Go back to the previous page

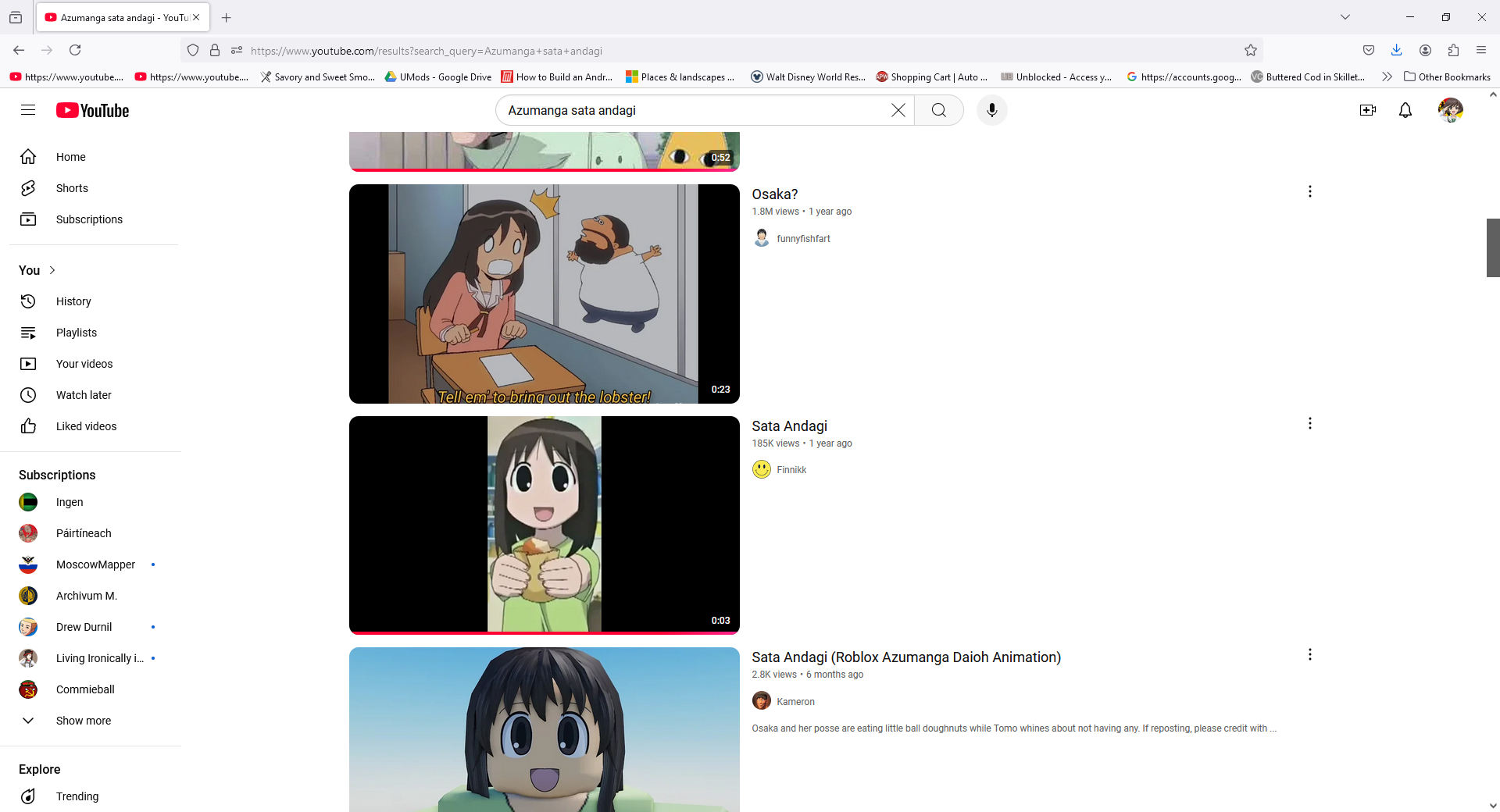(19, 50)
